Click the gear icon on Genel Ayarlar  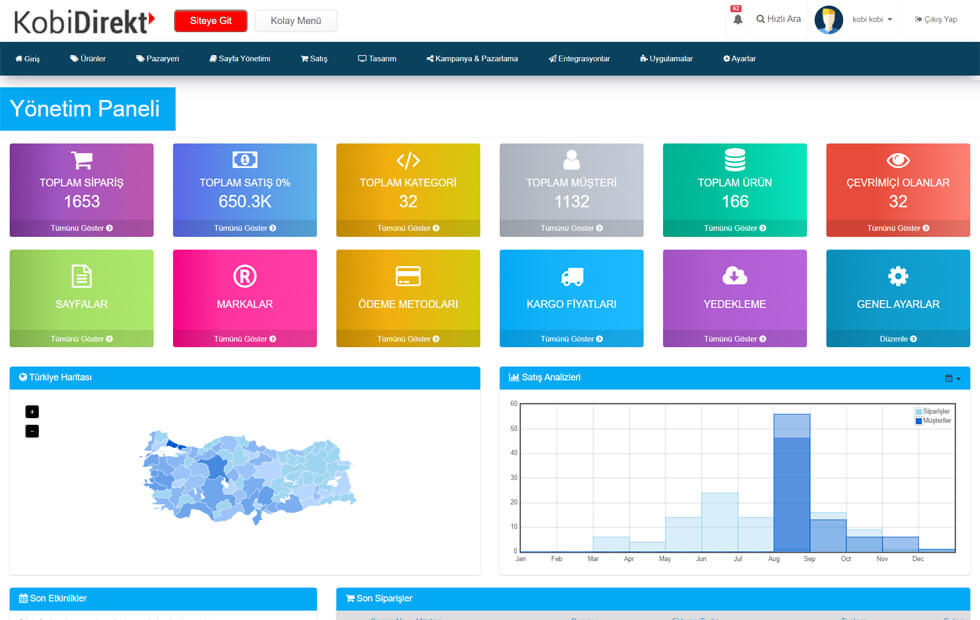(x=898, y=276)
